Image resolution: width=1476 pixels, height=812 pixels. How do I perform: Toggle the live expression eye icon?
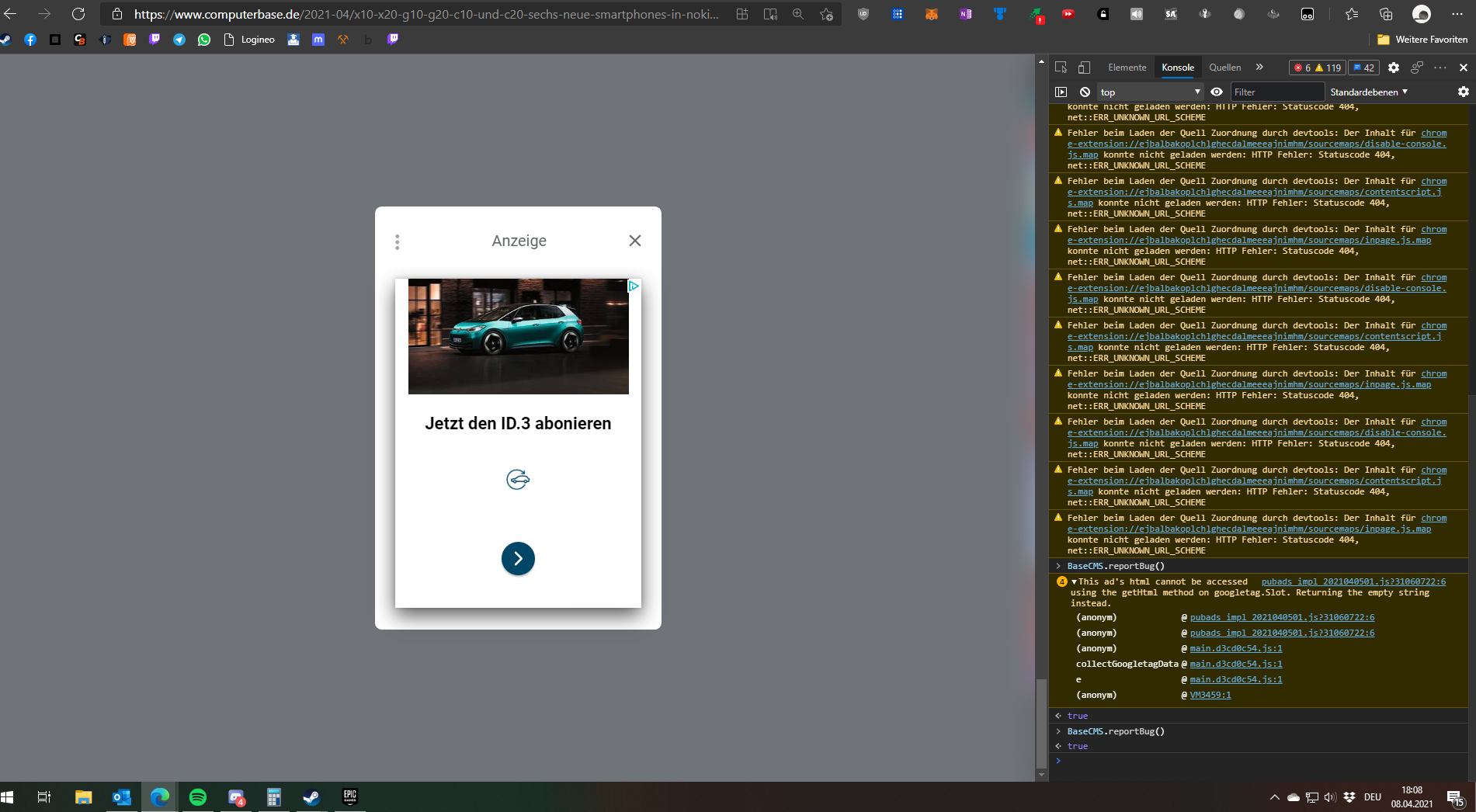click(x=1217, y=92)
